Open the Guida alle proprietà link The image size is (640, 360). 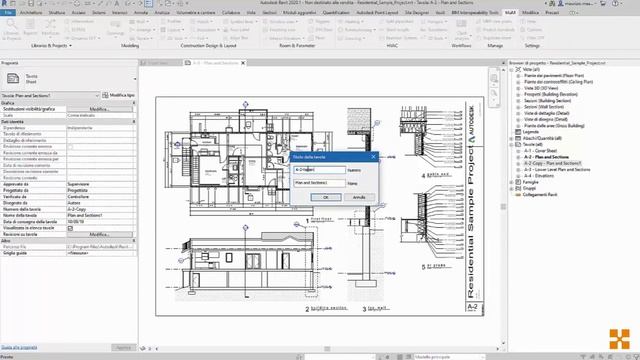[x=19, y=347]
